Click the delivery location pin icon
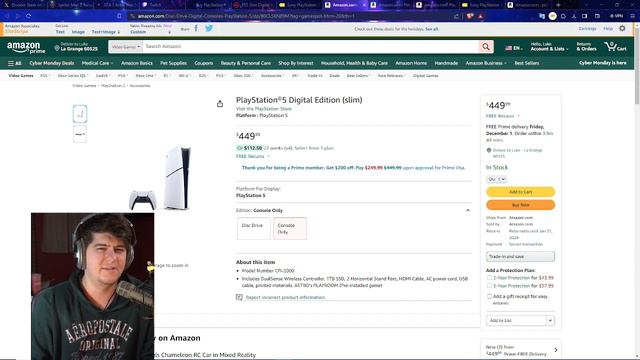Viewport: 640px width, 360px height. click(x=57, y=48)
